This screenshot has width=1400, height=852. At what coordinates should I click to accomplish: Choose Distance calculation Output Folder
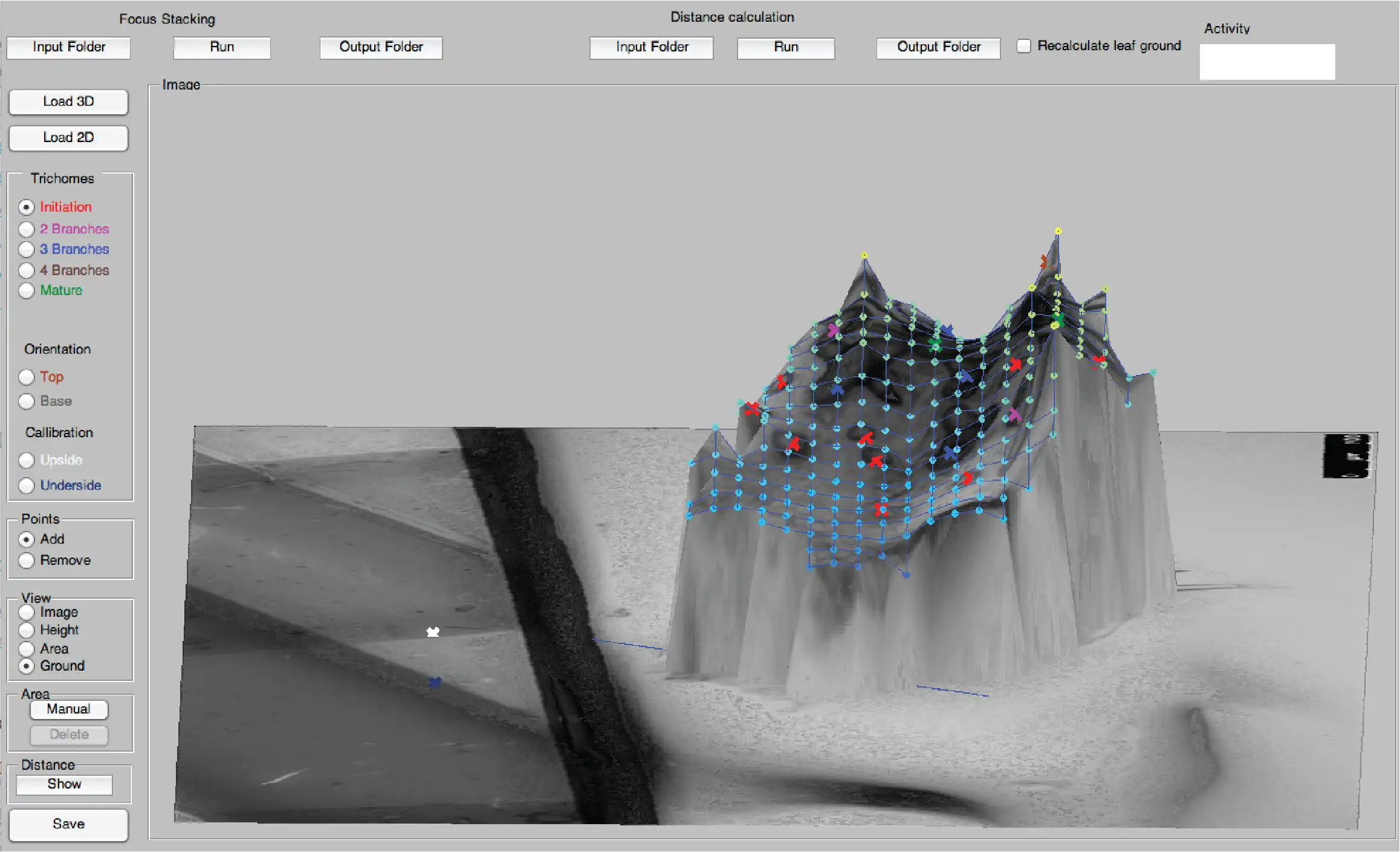click(x=938, y=47)
